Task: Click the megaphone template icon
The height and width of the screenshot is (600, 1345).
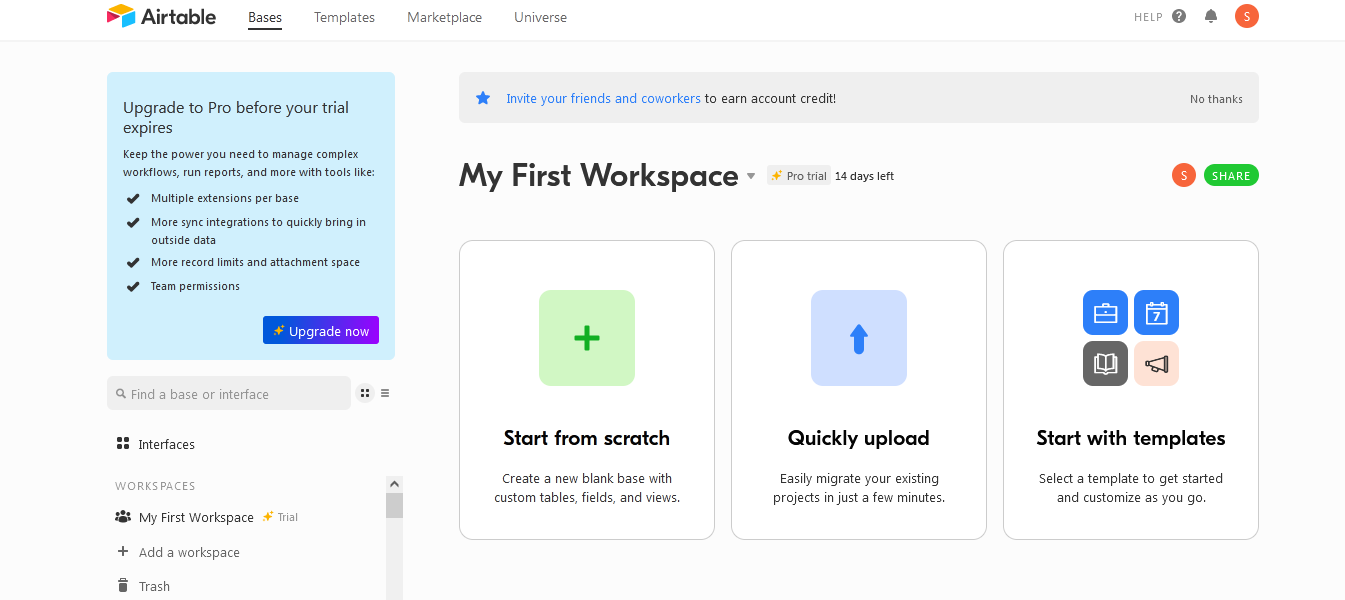Action: click(x=1156, y=364)
